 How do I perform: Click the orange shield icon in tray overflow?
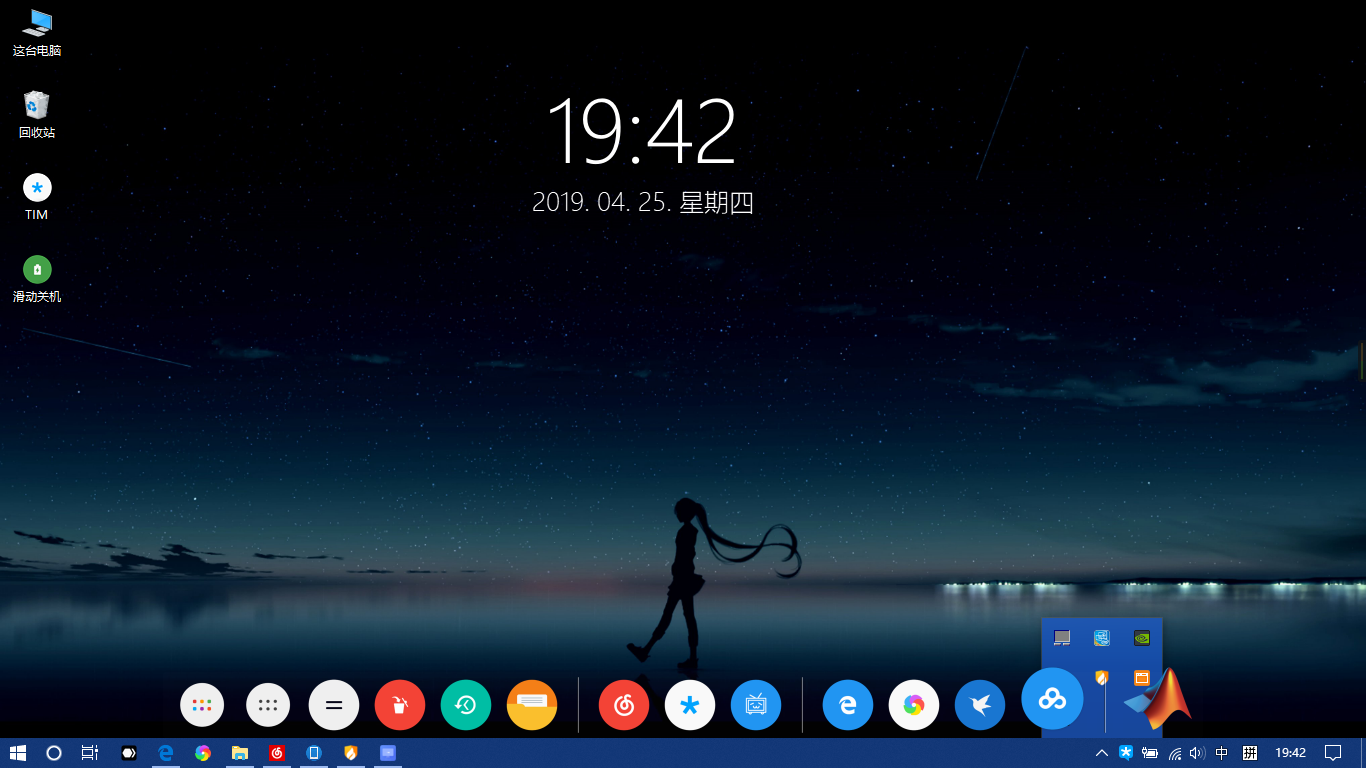(1102, 677)
